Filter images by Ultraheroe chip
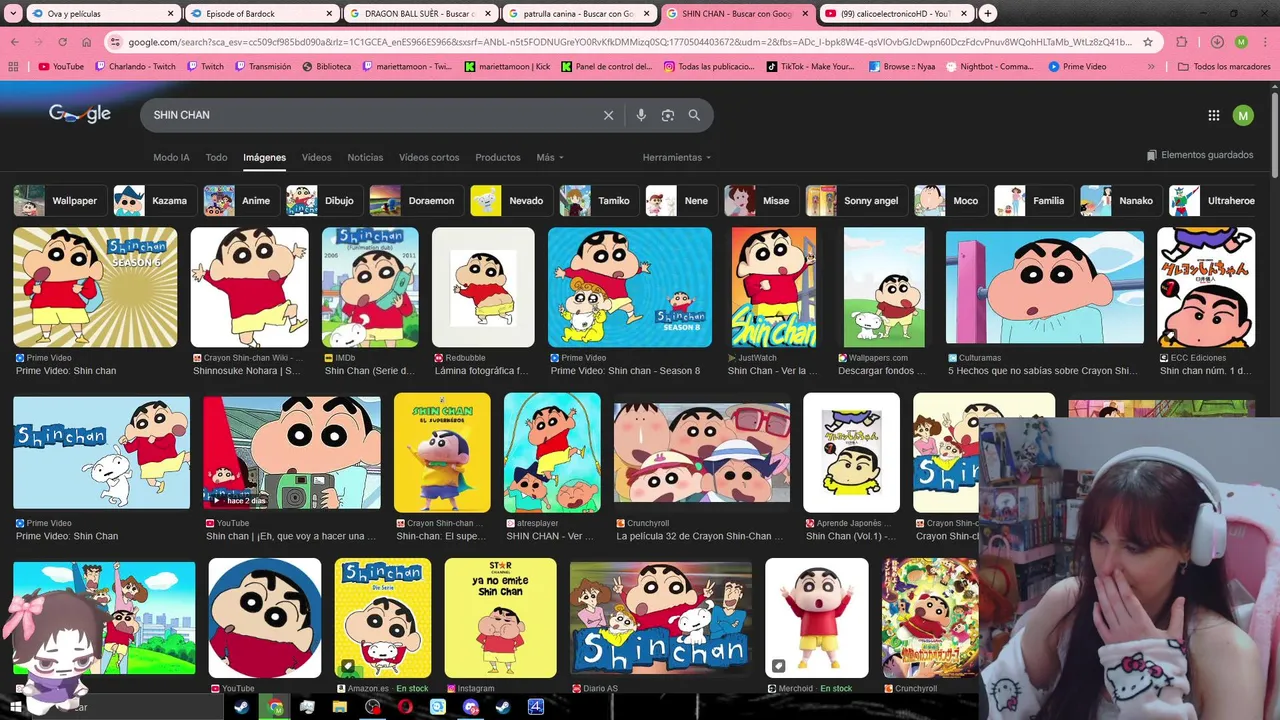 coord(1213,200)
